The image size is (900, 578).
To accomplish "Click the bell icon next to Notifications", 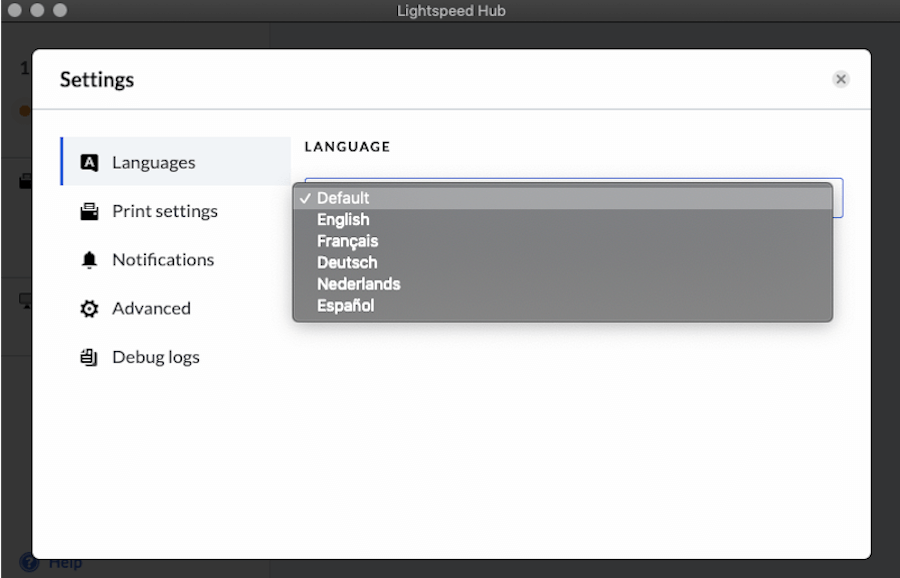I will (90, 259).
